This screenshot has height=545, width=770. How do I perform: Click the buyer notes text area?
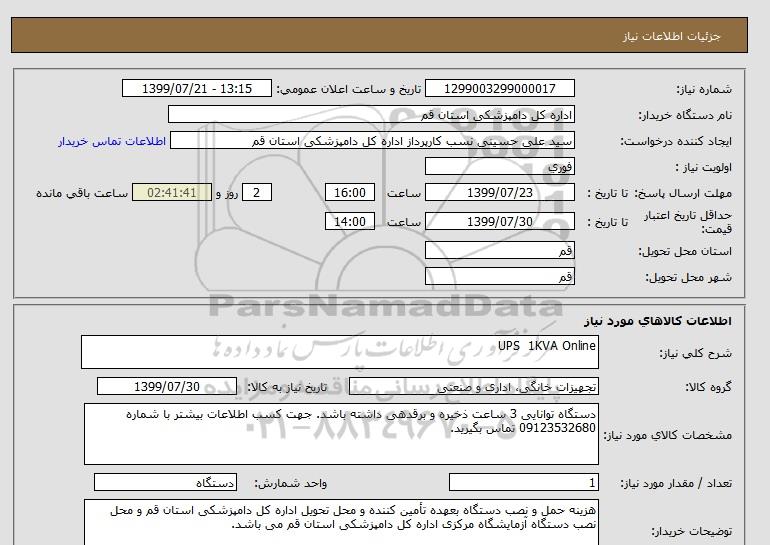(x=341, y=522)
